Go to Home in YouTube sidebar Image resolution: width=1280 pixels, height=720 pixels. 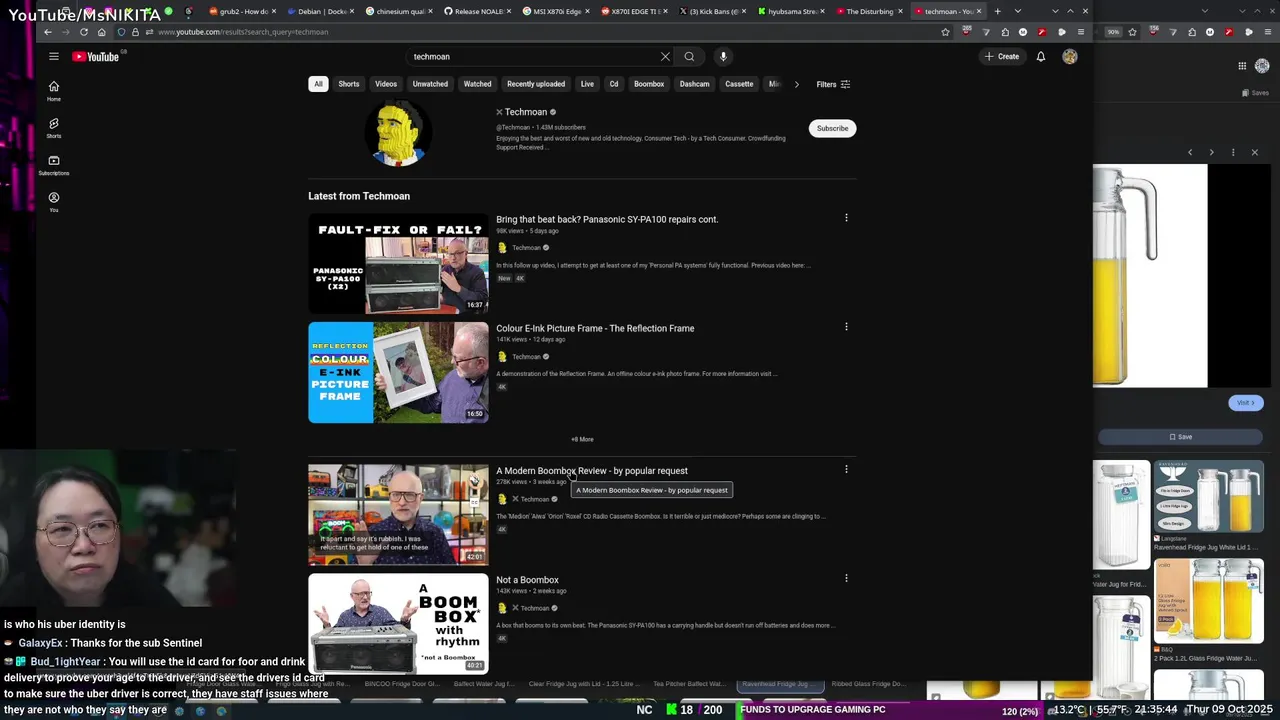[x=54, y=90]
